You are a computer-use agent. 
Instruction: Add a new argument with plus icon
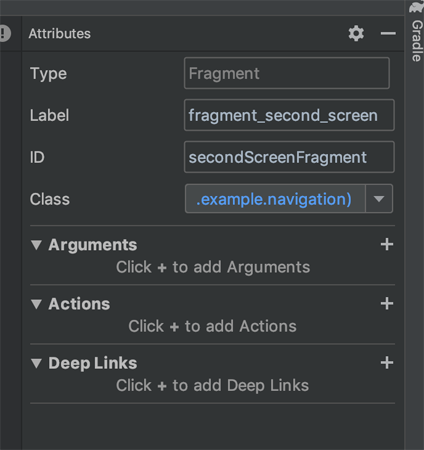[x=387, y=244]
